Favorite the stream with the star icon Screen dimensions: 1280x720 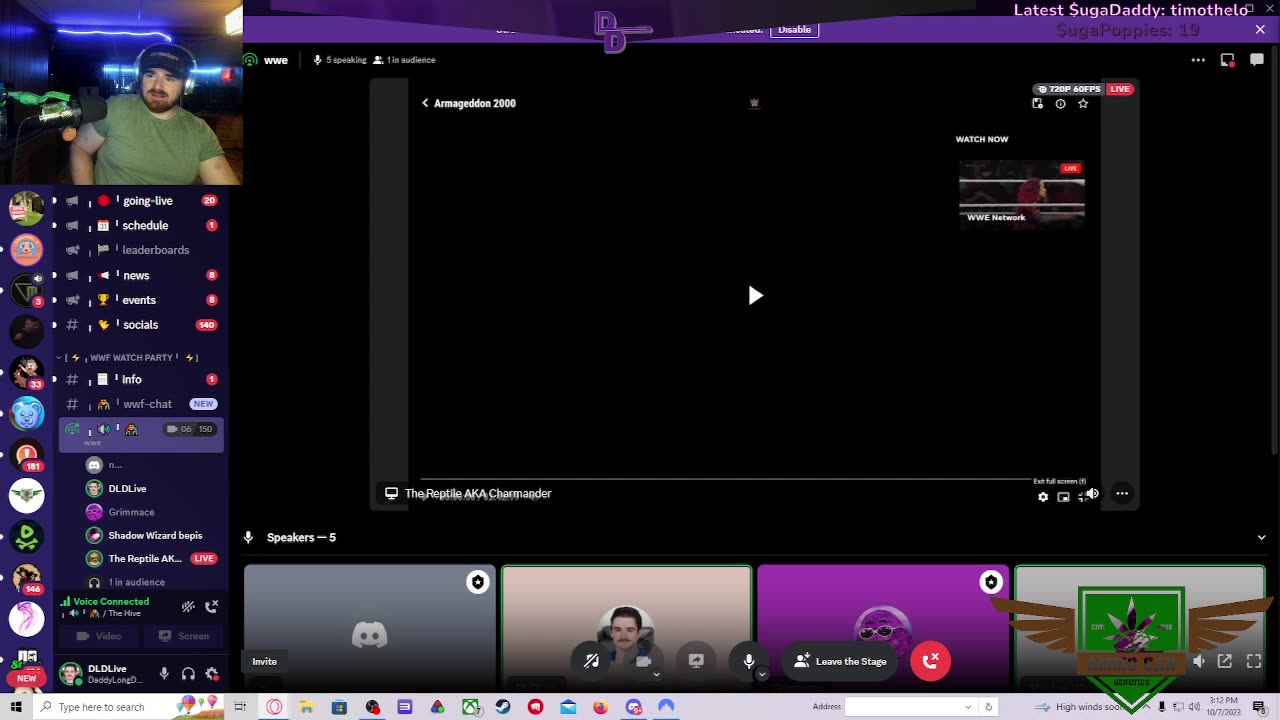pyautogui.click(x=1083, y=103)
